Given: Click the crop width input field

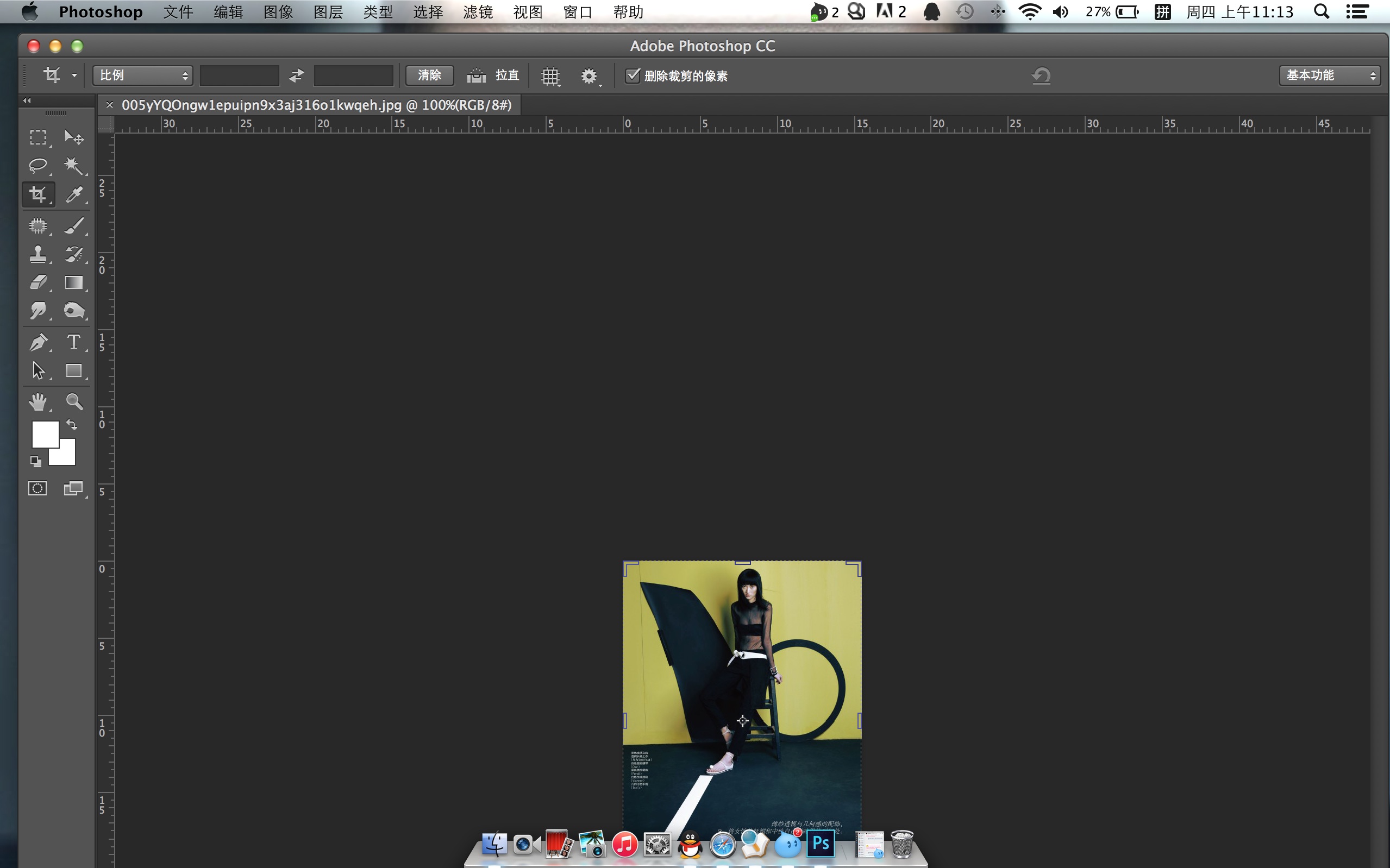Looking at the screenshot, I should pyautogui.click(x=240, y=75).
